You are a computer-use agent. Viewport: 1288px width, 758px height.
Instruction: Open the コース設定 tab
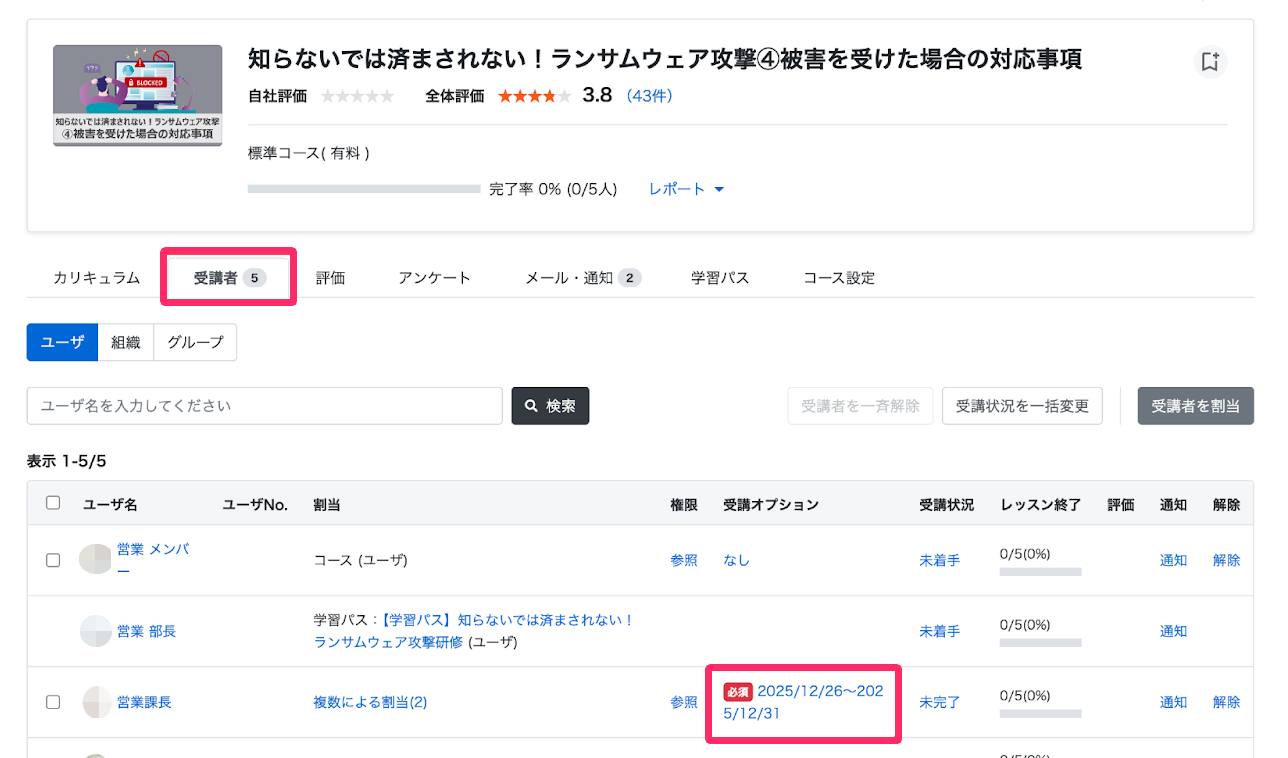pos(839,278)
